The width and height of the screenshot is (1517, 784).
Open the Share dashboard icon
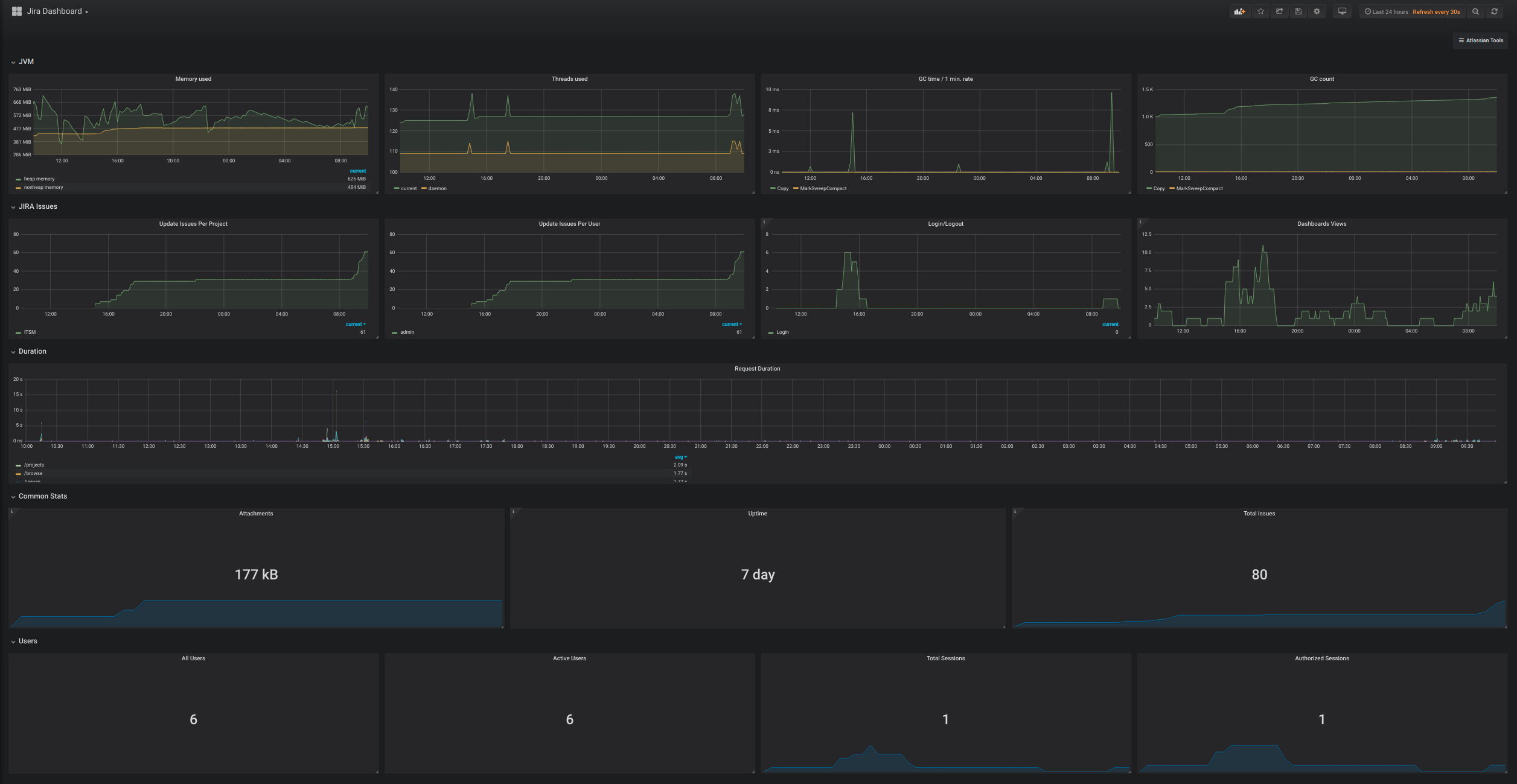point(1279,11)
